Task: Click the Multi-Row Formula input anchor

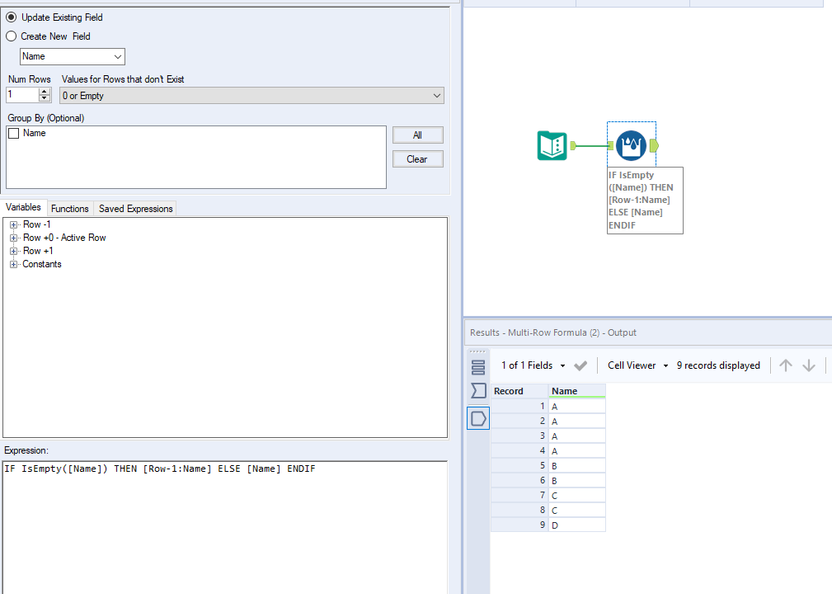Action: [x=611, y=145]
